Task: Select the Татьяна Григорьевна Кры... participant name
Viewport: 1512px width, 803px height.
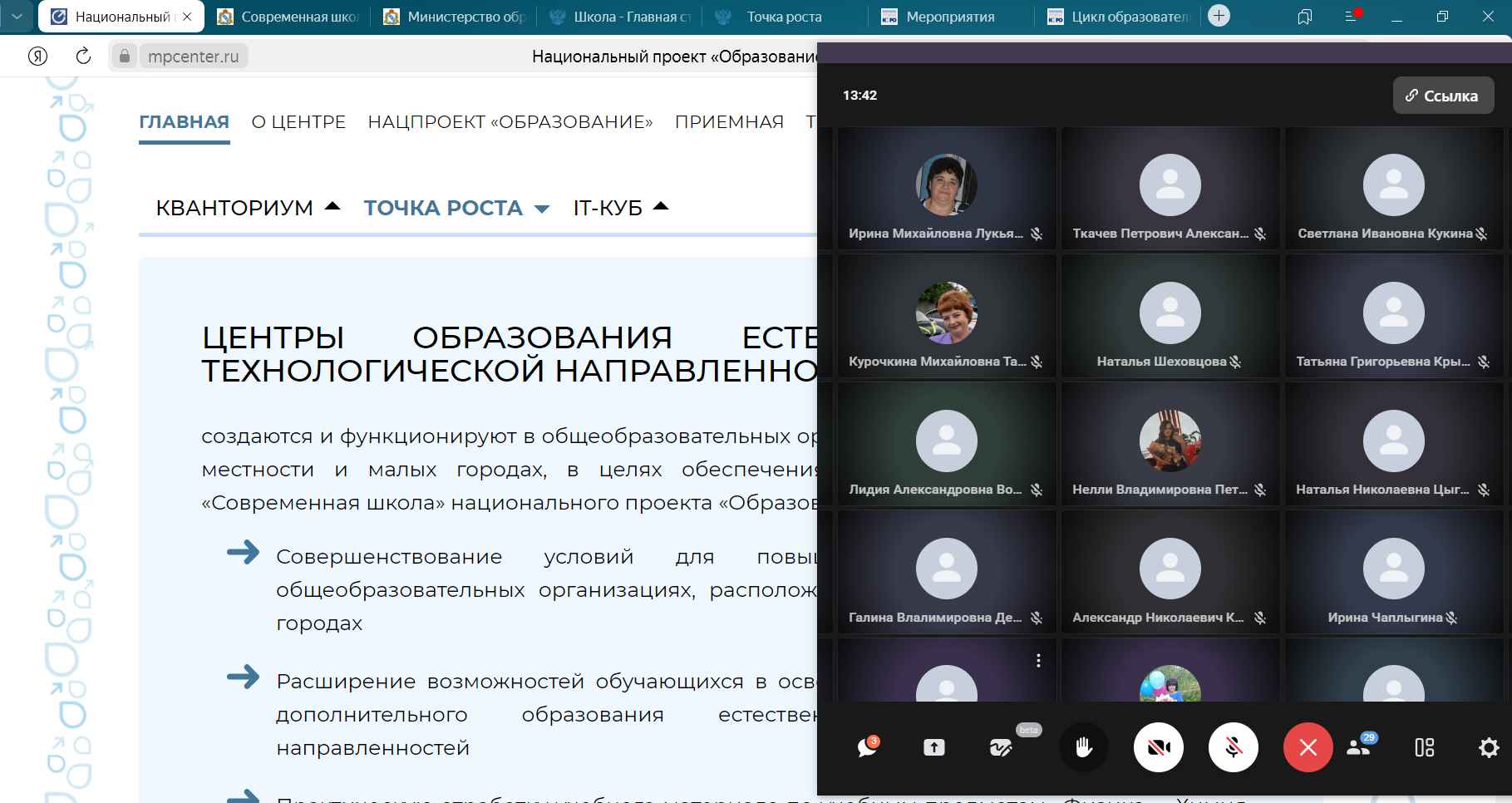Action: [1383, 361]
